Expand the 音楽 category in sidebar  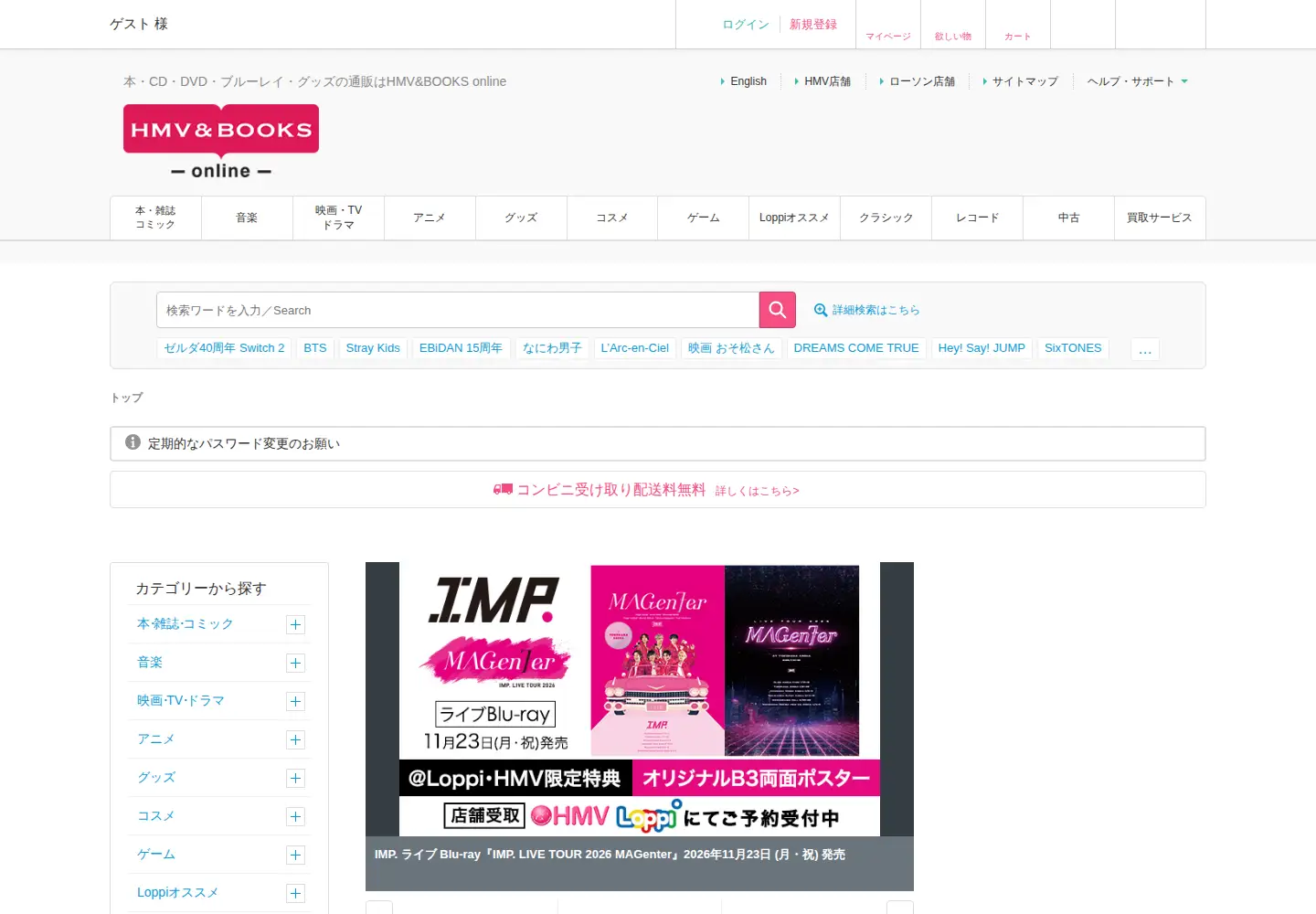pos(295,664)
